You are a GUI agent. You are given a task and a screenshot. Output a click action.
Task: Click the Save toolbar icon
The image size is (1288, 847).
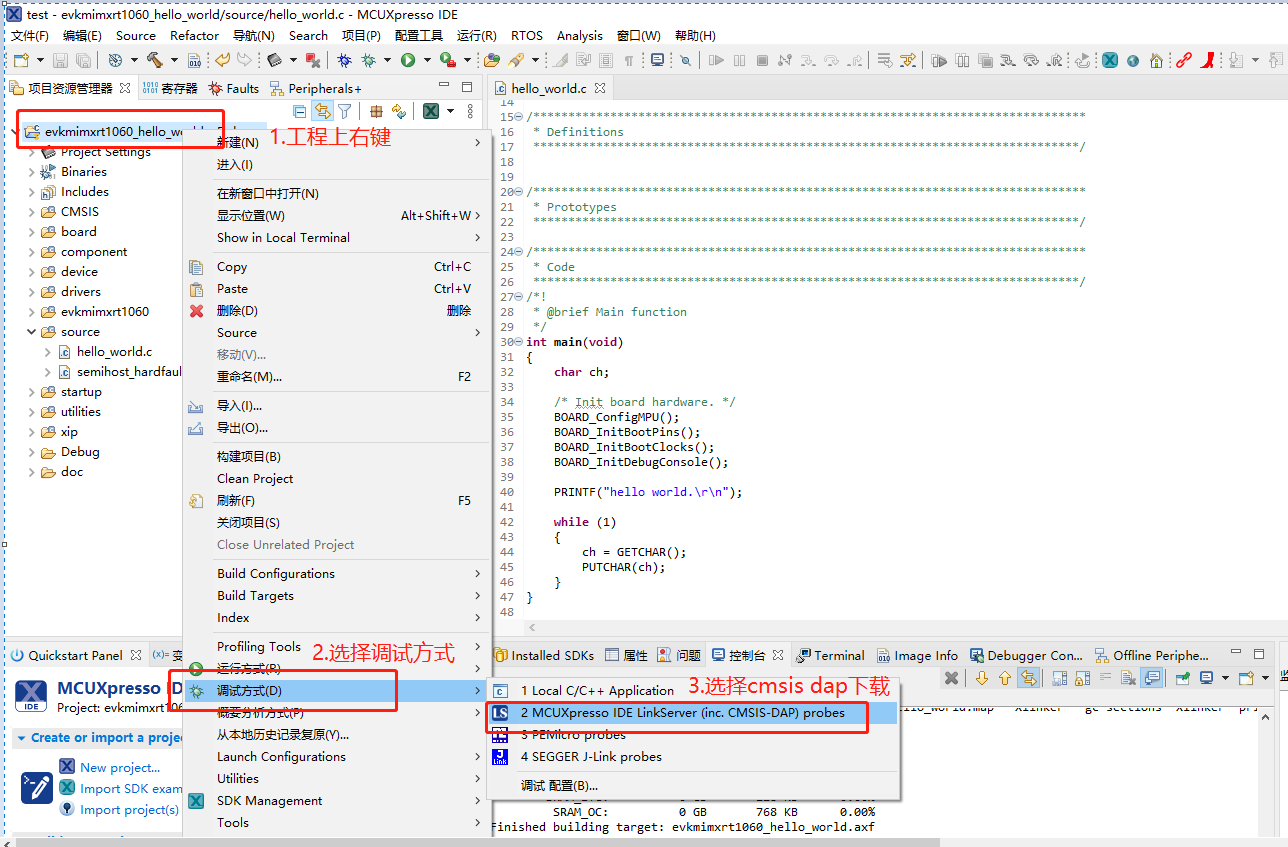pyautogui.click(x=60, y=60)
